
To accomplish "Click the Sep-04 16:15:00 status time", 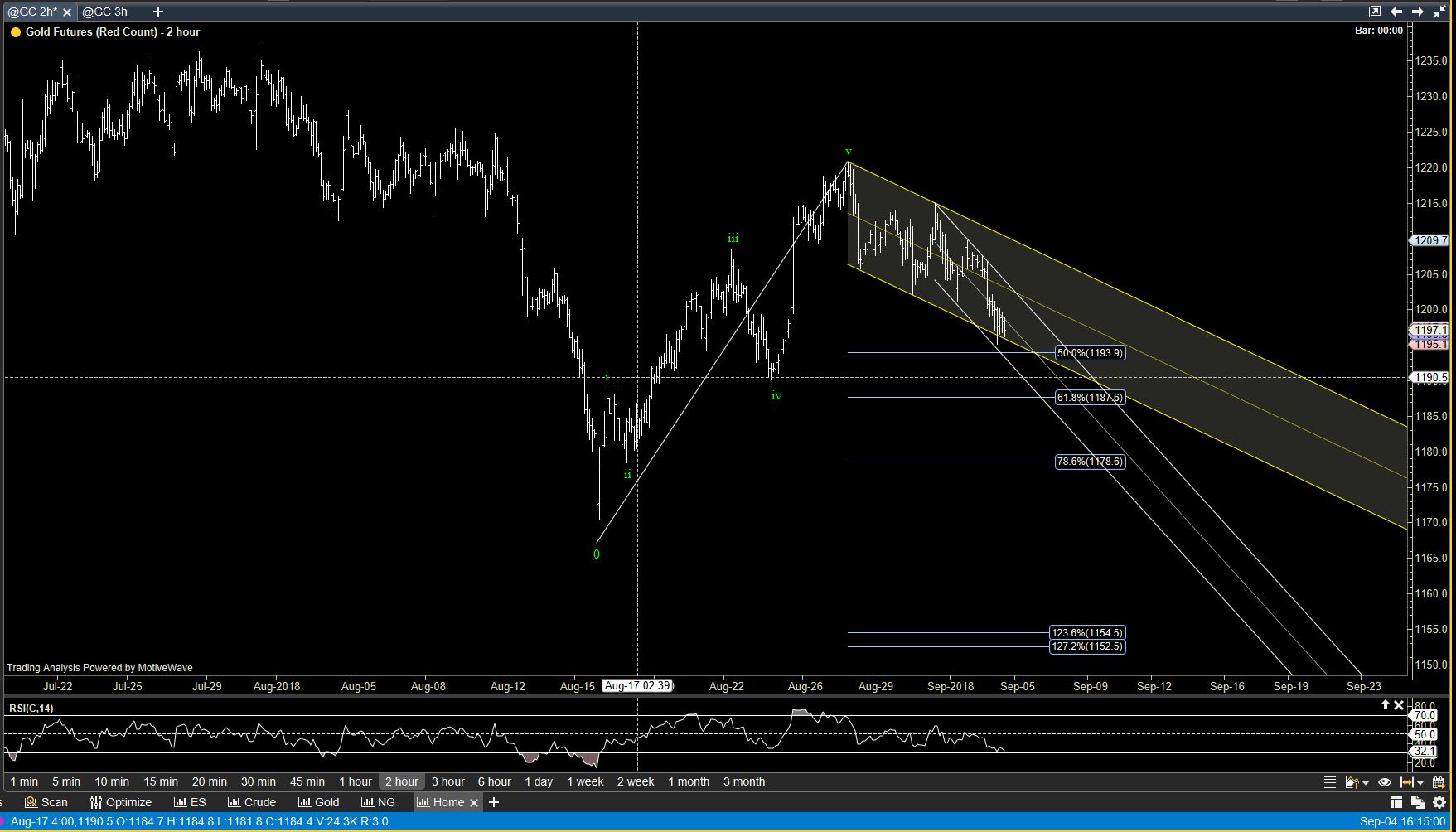I will [x=1402, y=821].
